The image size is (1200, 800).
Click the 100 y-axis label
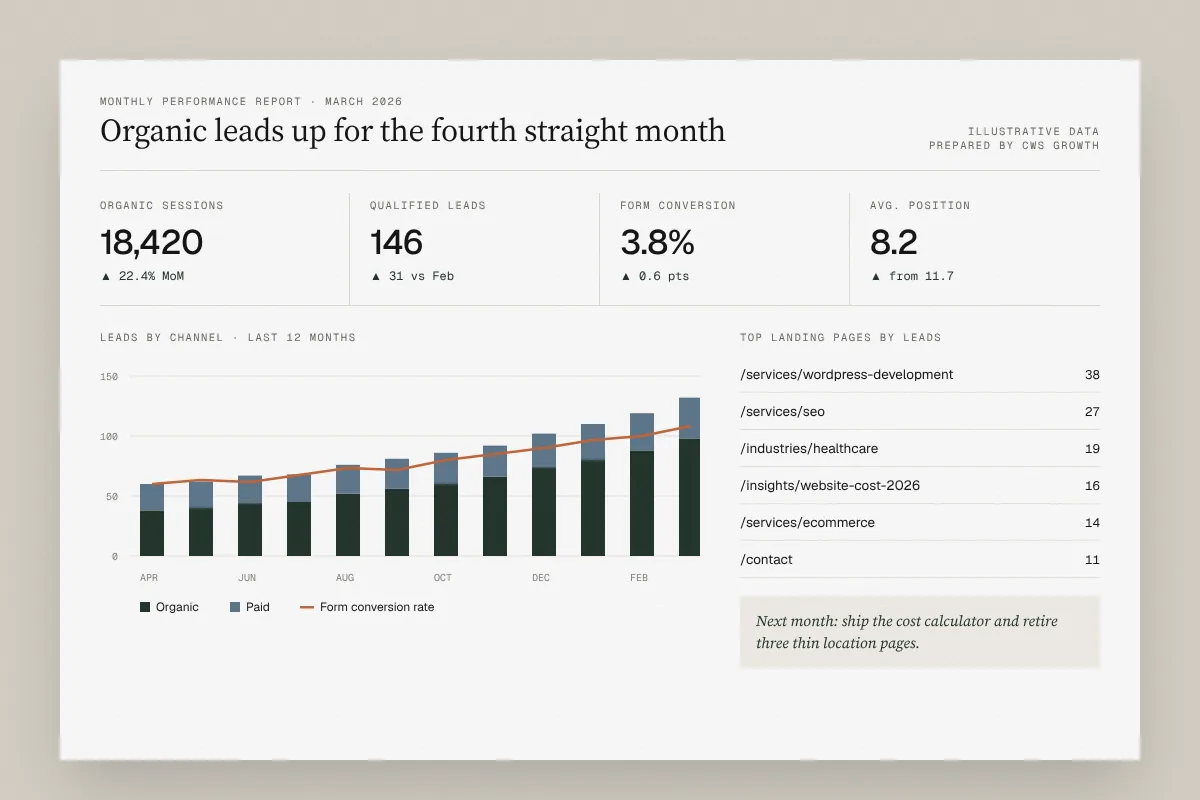pyautogui.click(x=109, y=436)
